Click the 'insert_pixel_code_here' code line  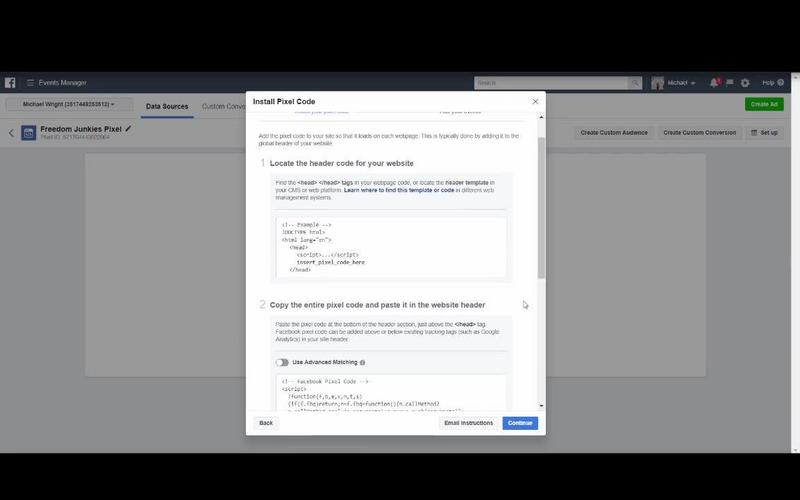[x=331, y=262]
